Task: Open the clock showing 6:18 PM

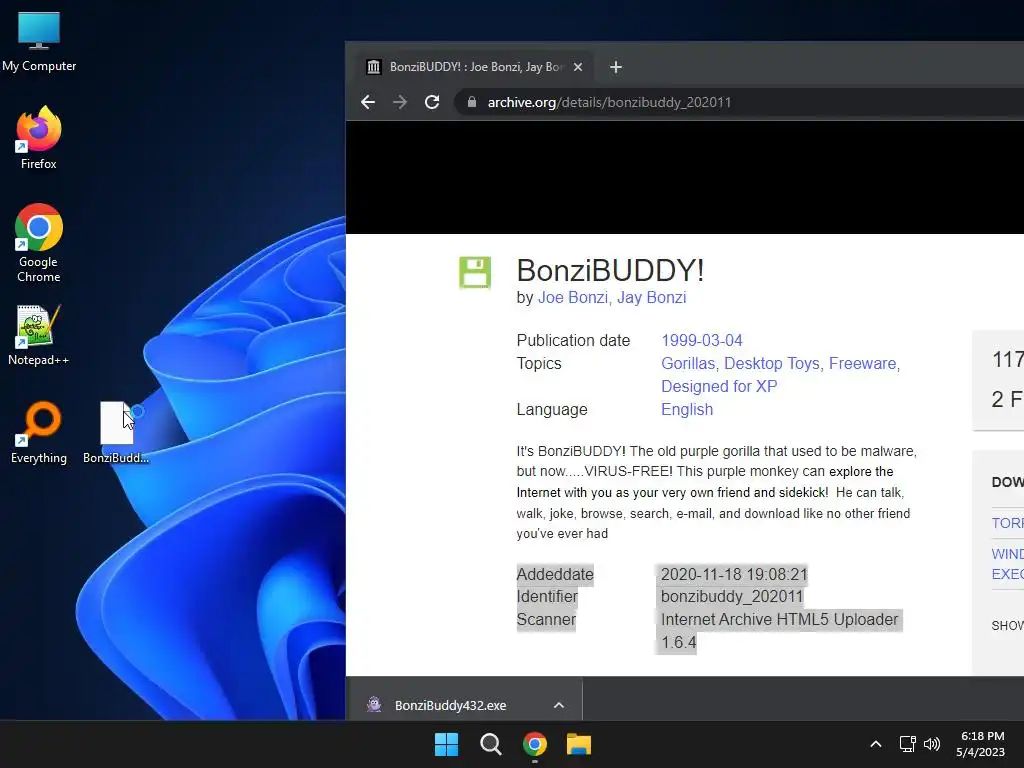Action: click(x=982, y=744)
